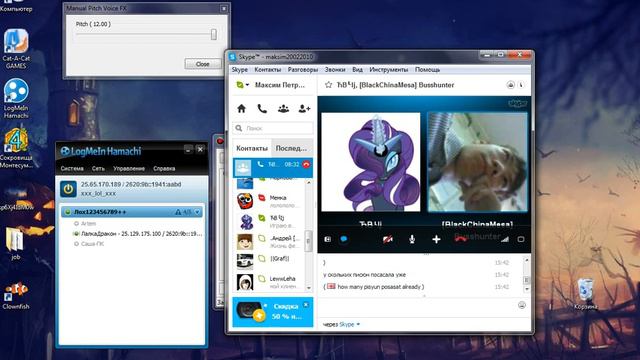640x360 pixels.
Task: Open the Инструменты menu
Action: click(389, 70)
